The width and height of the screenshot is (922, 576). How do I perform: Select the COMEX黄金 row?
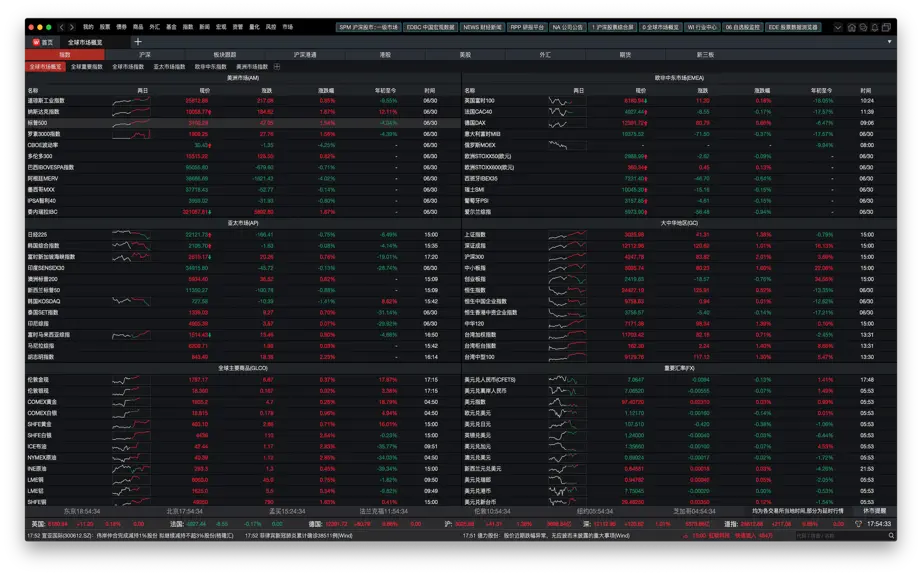(243, 402)
